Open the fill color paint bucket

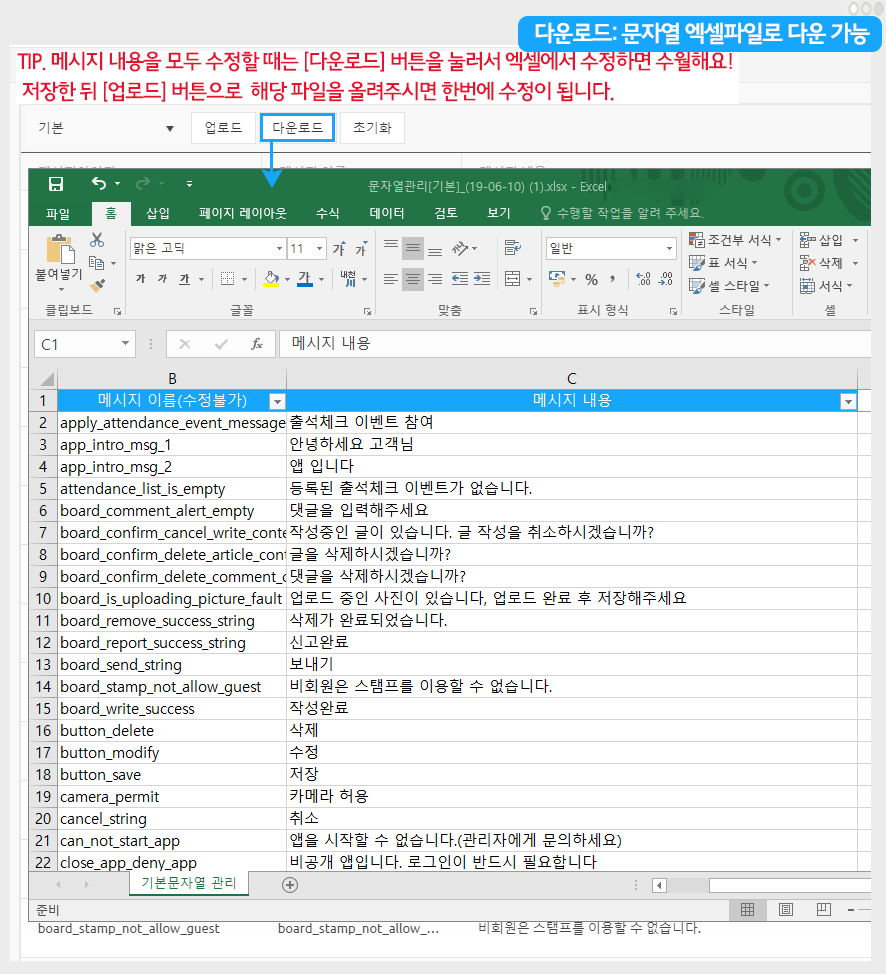click(270, 279)
